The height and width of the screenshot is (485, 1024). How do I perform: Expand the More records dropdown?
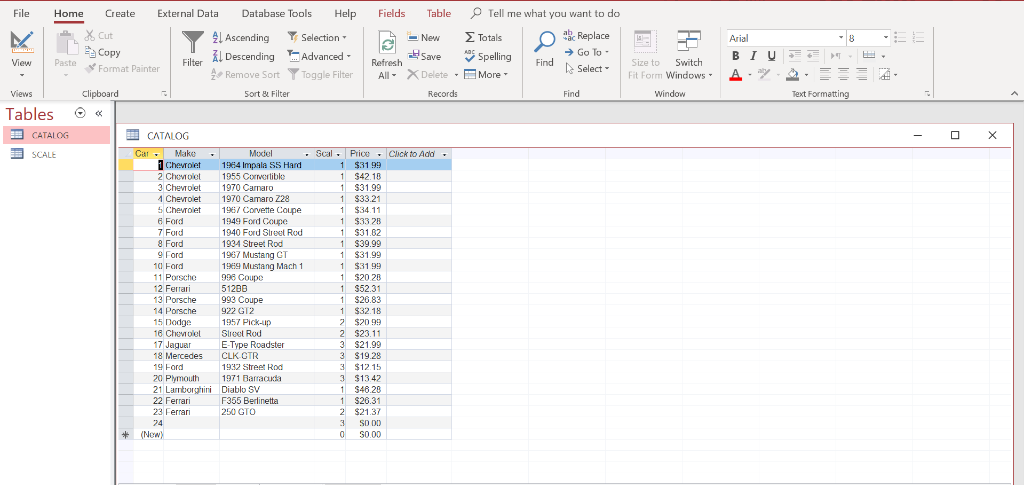505,75
